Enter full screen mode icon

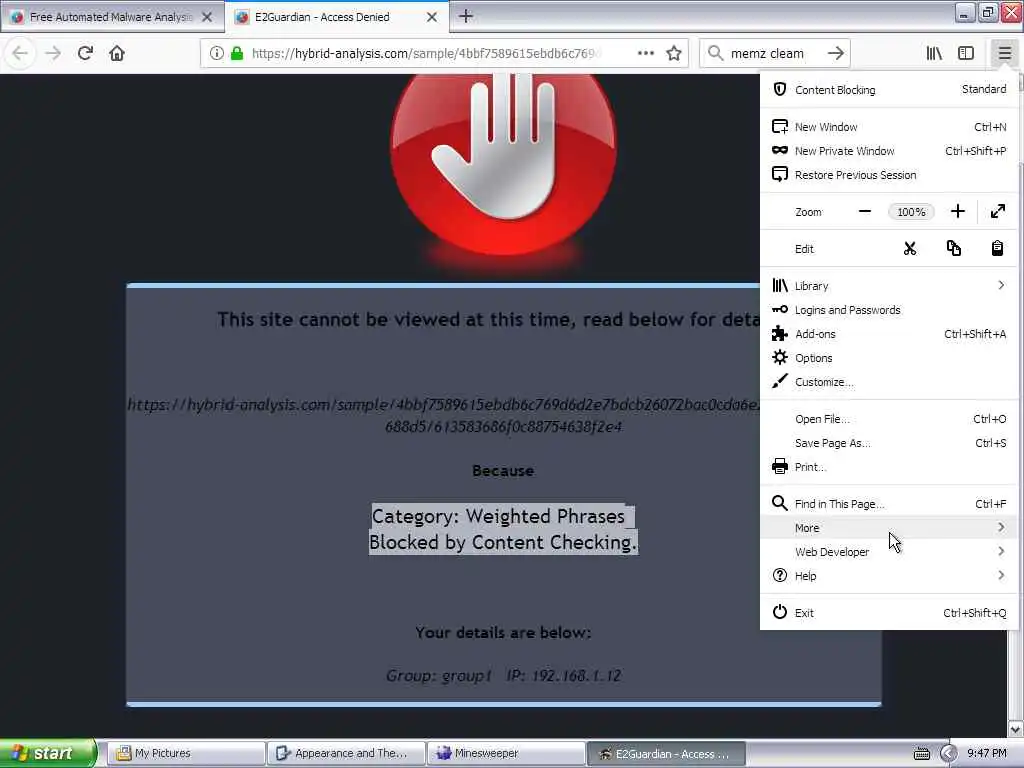pos(997,212)
